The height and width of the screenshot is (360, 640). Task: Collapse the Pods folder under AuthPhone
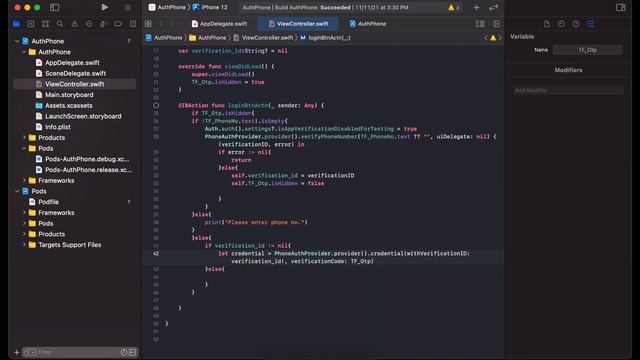click(24, 148)
